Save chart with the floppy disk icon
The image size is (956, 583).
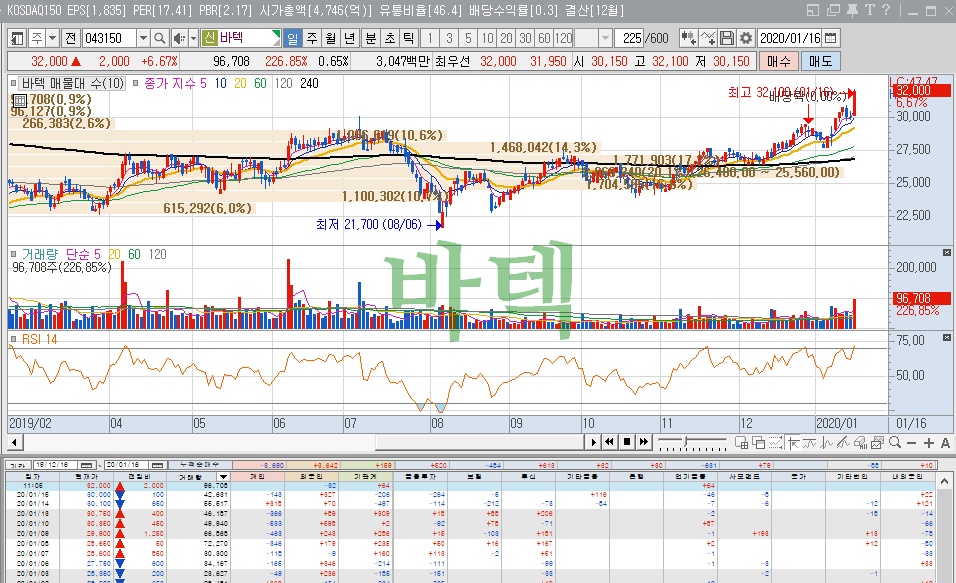pos(727,38)
